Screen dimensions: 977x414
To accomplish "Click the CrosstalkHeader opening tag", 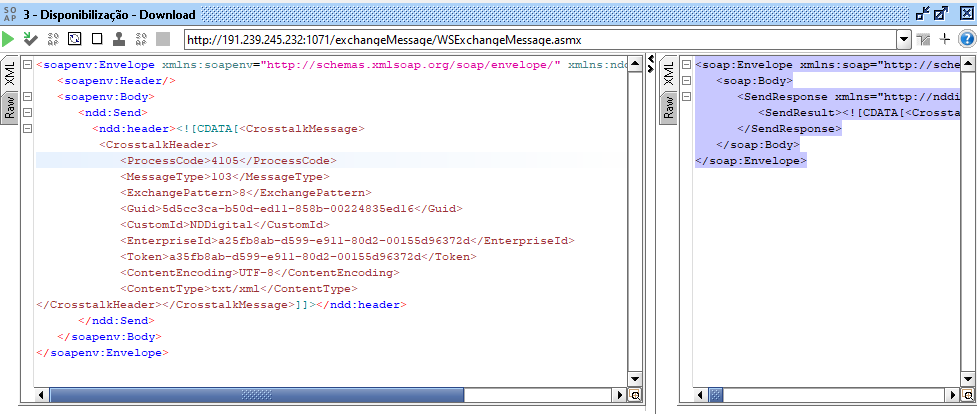I will (158, 145).
